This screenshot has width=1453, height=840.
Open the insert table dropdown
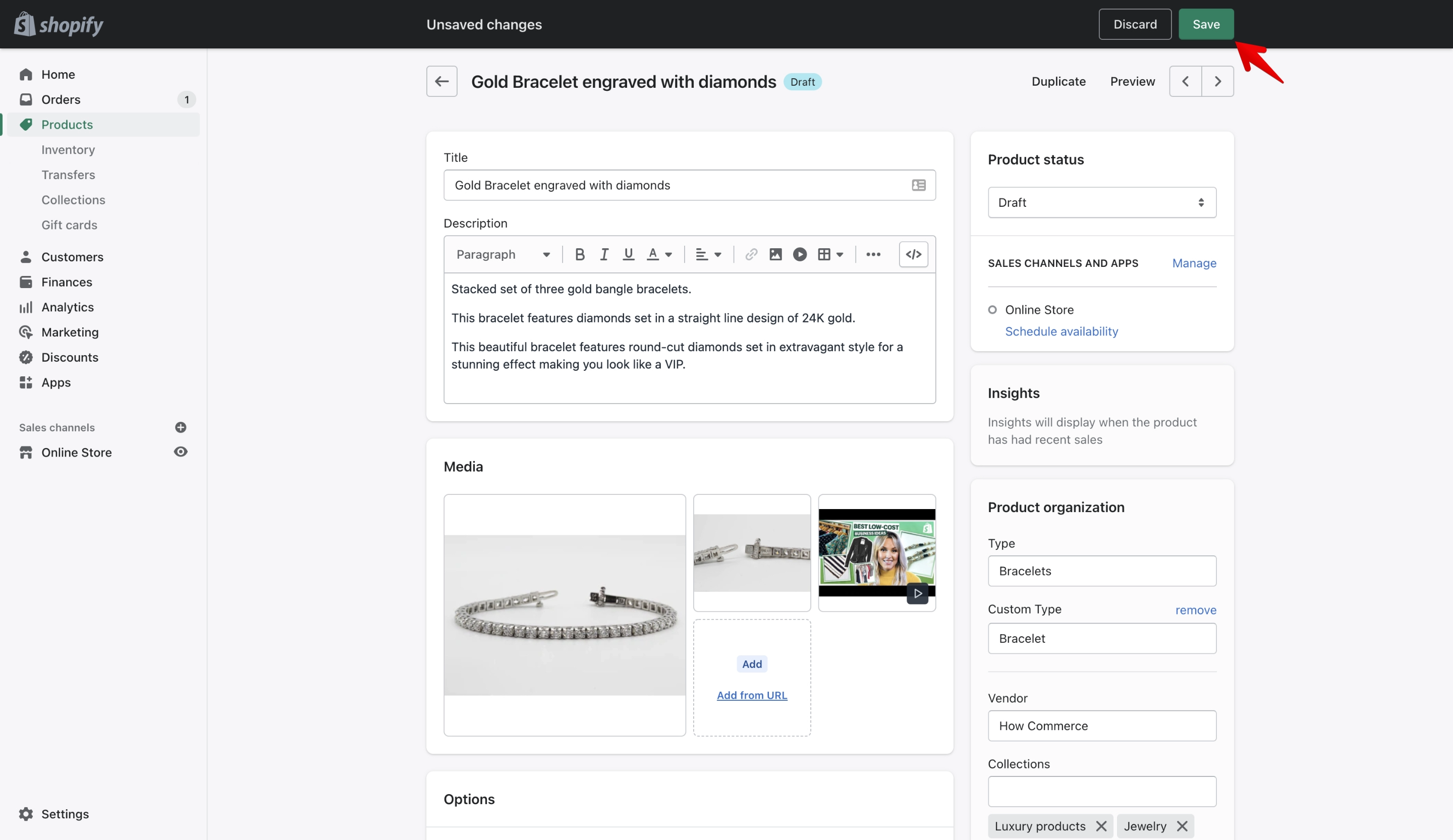(831, 254)
